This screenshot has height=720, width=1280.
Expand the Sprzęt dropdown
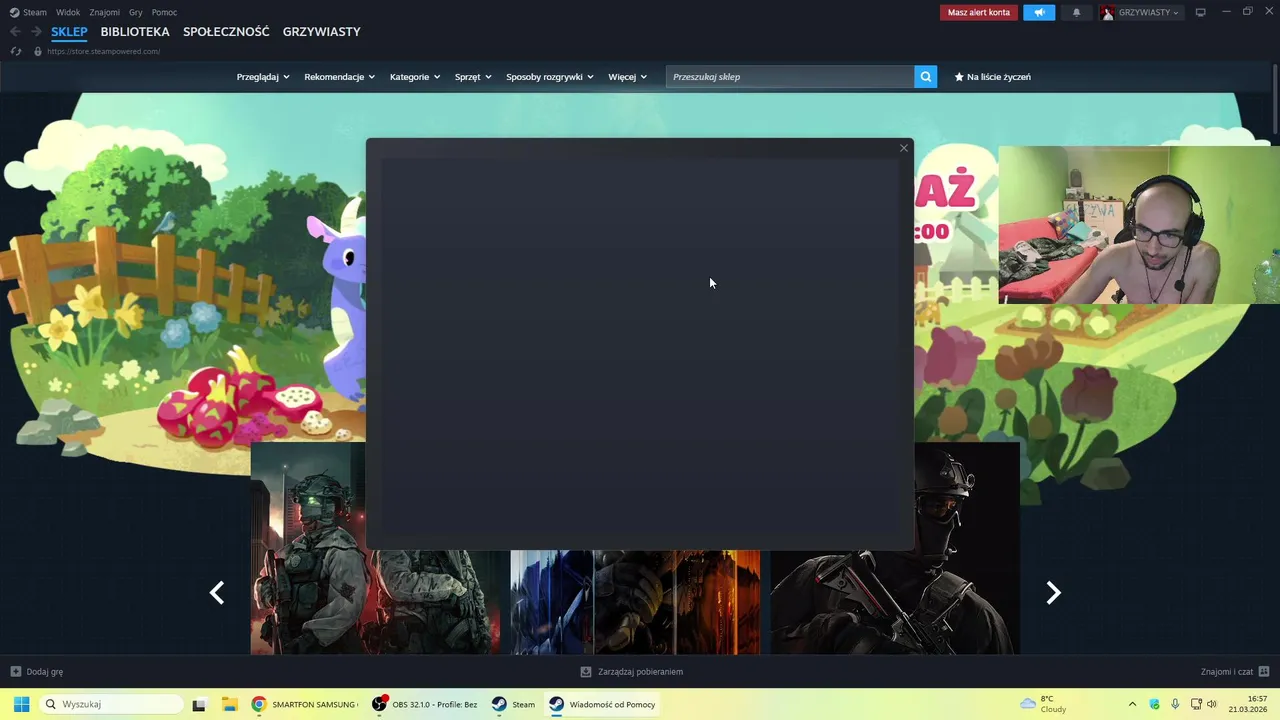473,76
